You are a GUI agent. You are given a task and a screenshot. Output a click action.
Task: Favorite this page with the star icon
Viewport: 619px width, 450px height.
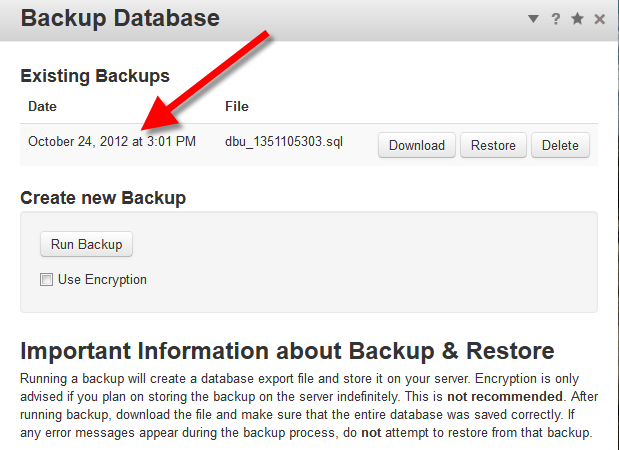[x=578, y=19]
